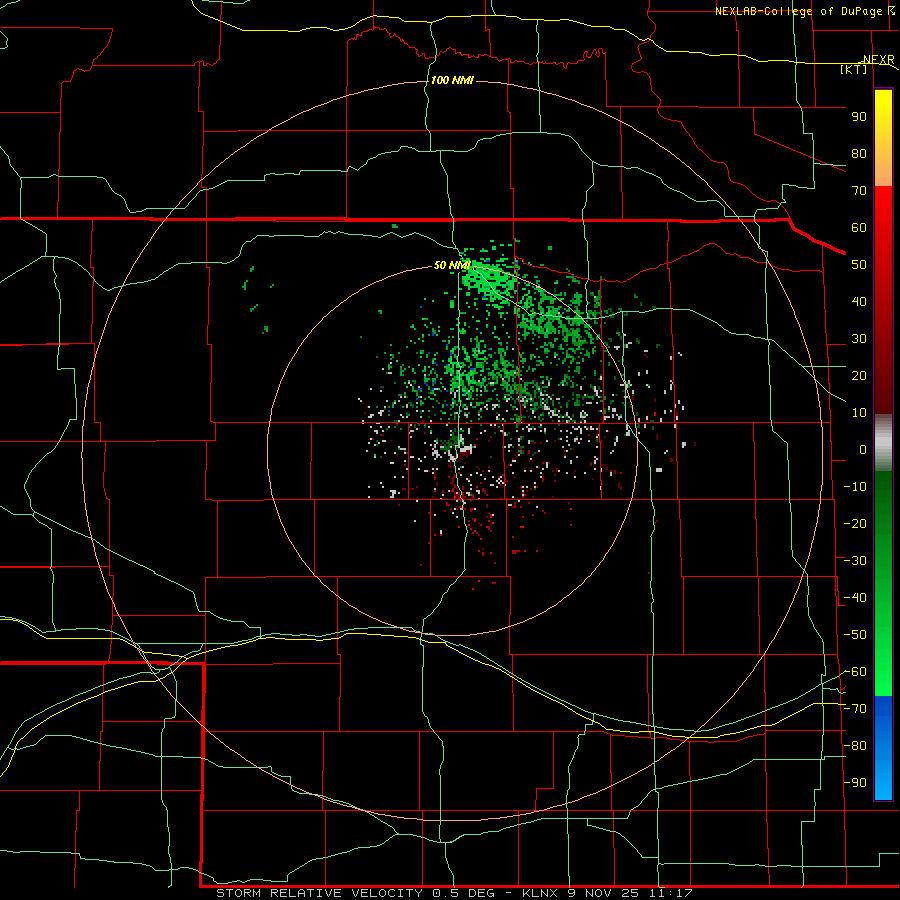Viewport: 900px width, 900px height.
Task: Select the -50 value on velocity scale
Action: pos(855,635)
